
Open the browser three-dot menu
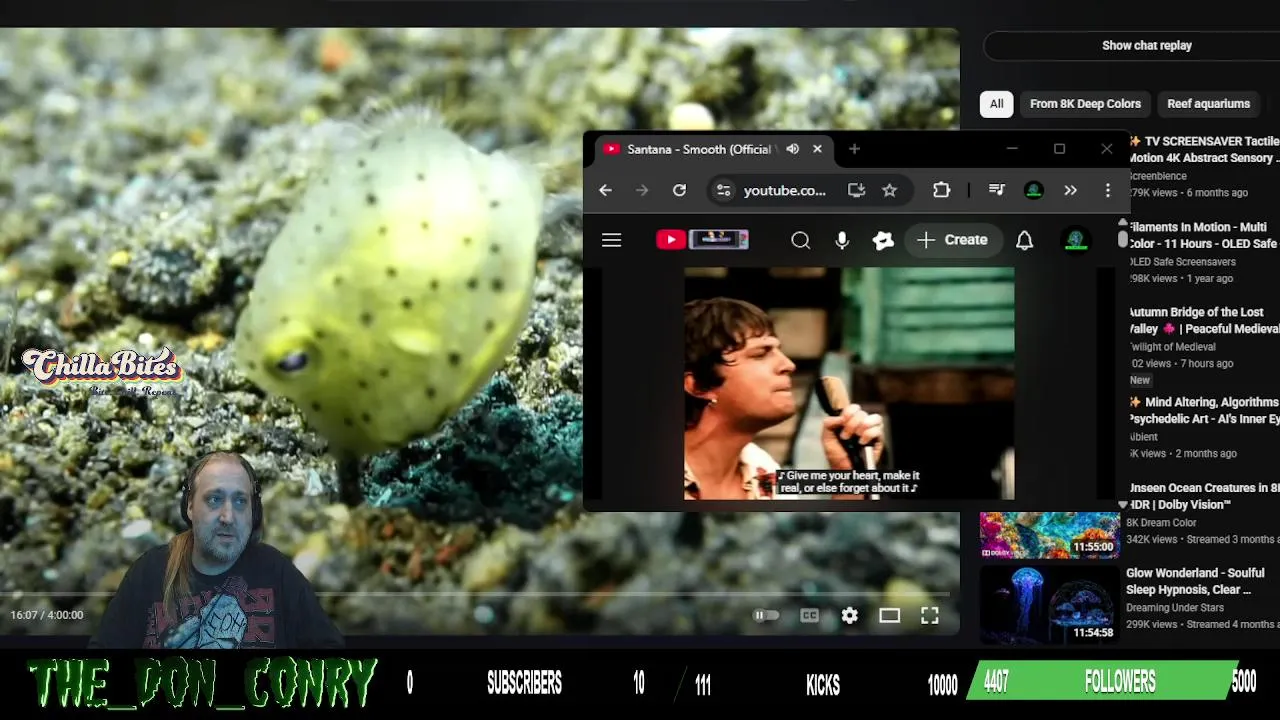1107,190
